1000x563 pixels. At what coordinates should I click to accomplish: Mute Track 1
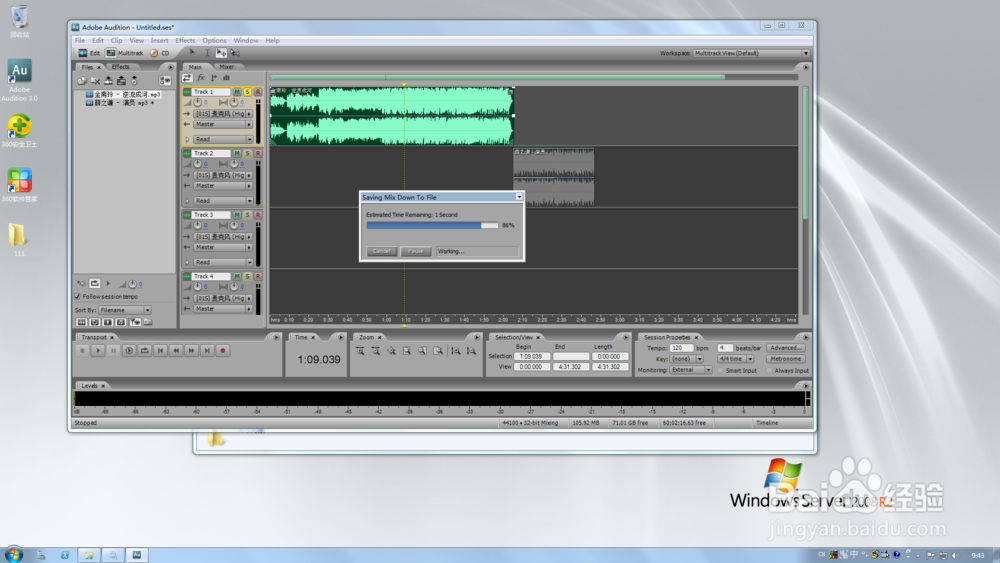(237, 92)
